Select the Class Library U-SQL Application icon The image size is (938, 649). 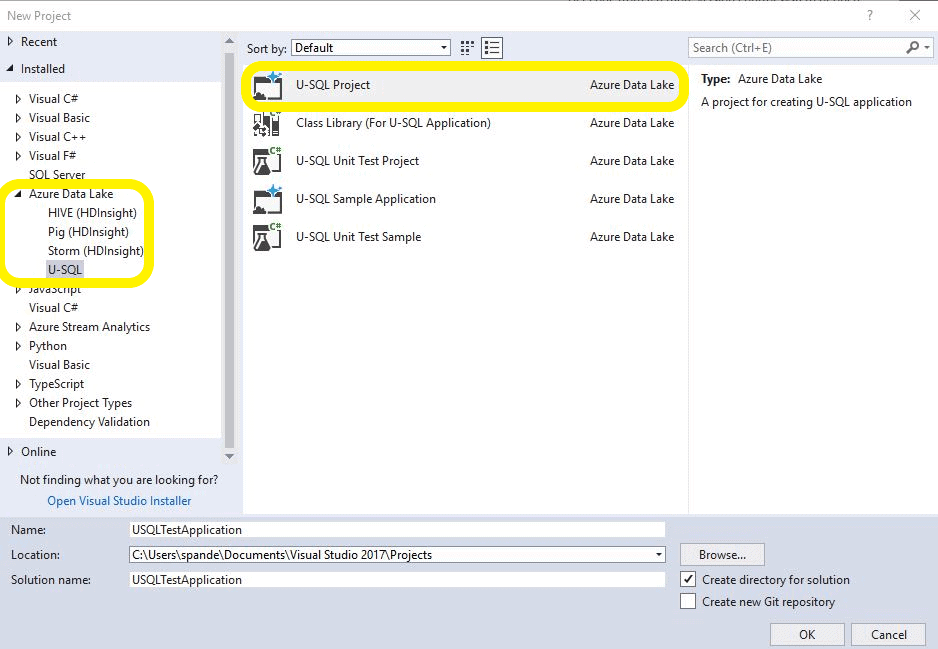(x=267, y=123)
